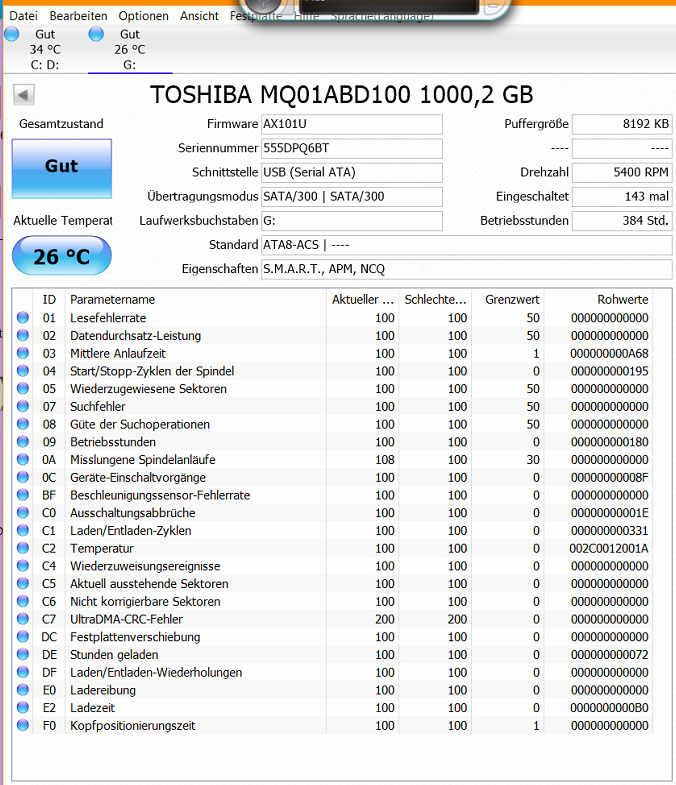Click status icon for Laden/Entladen-Wiederholungen row

click(x=23, y=672)
